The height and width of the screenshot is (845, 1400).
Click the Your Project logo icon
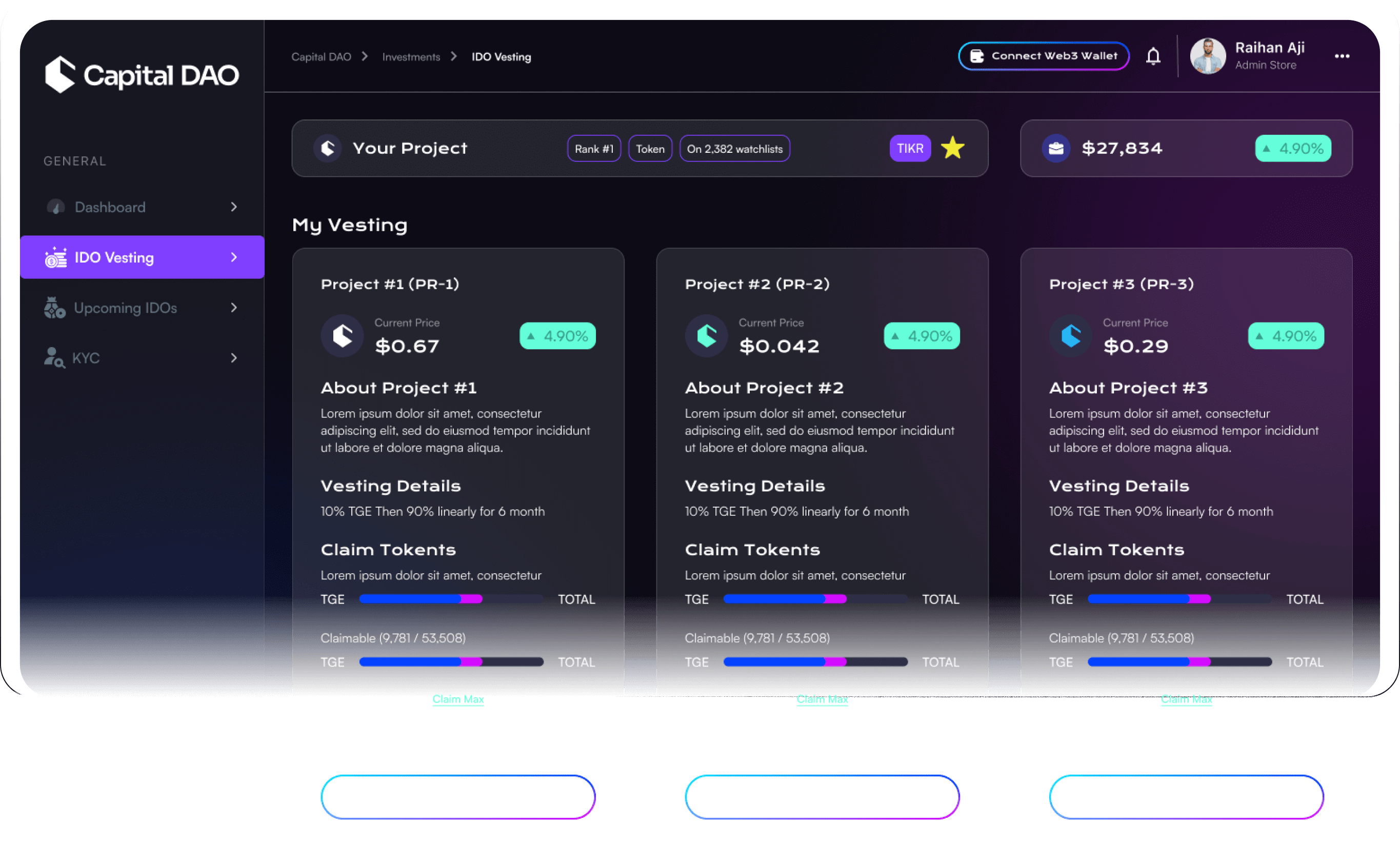pyautogui.click(x=328, y=148)
